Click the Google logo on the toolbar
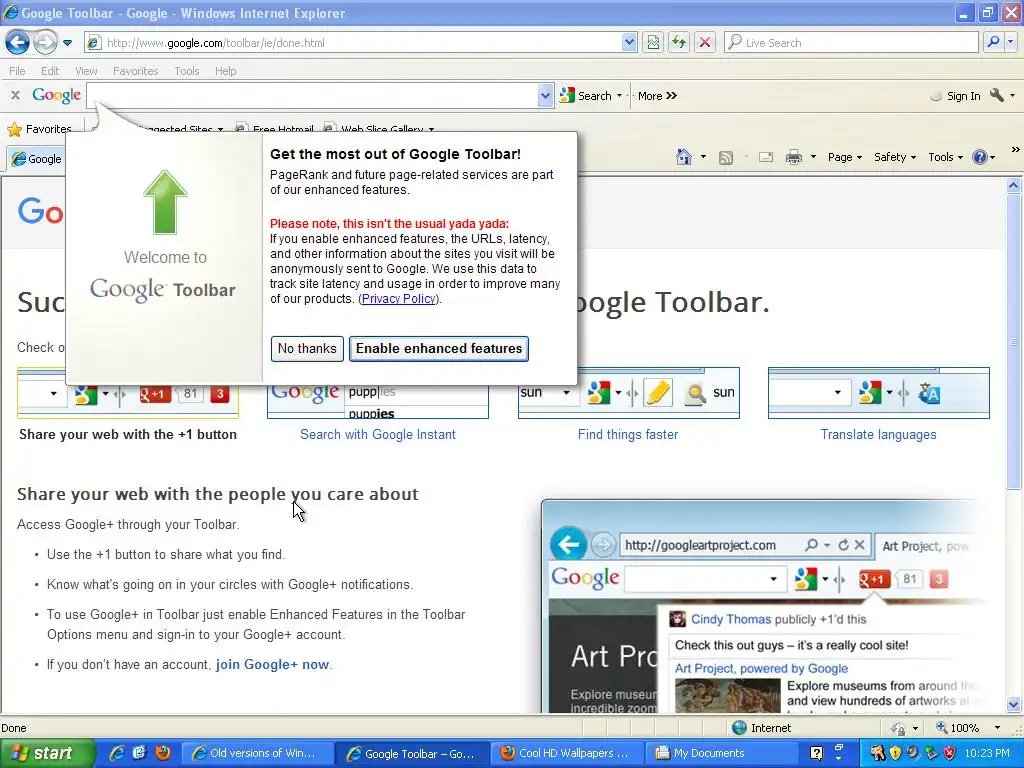 point(56,95)
